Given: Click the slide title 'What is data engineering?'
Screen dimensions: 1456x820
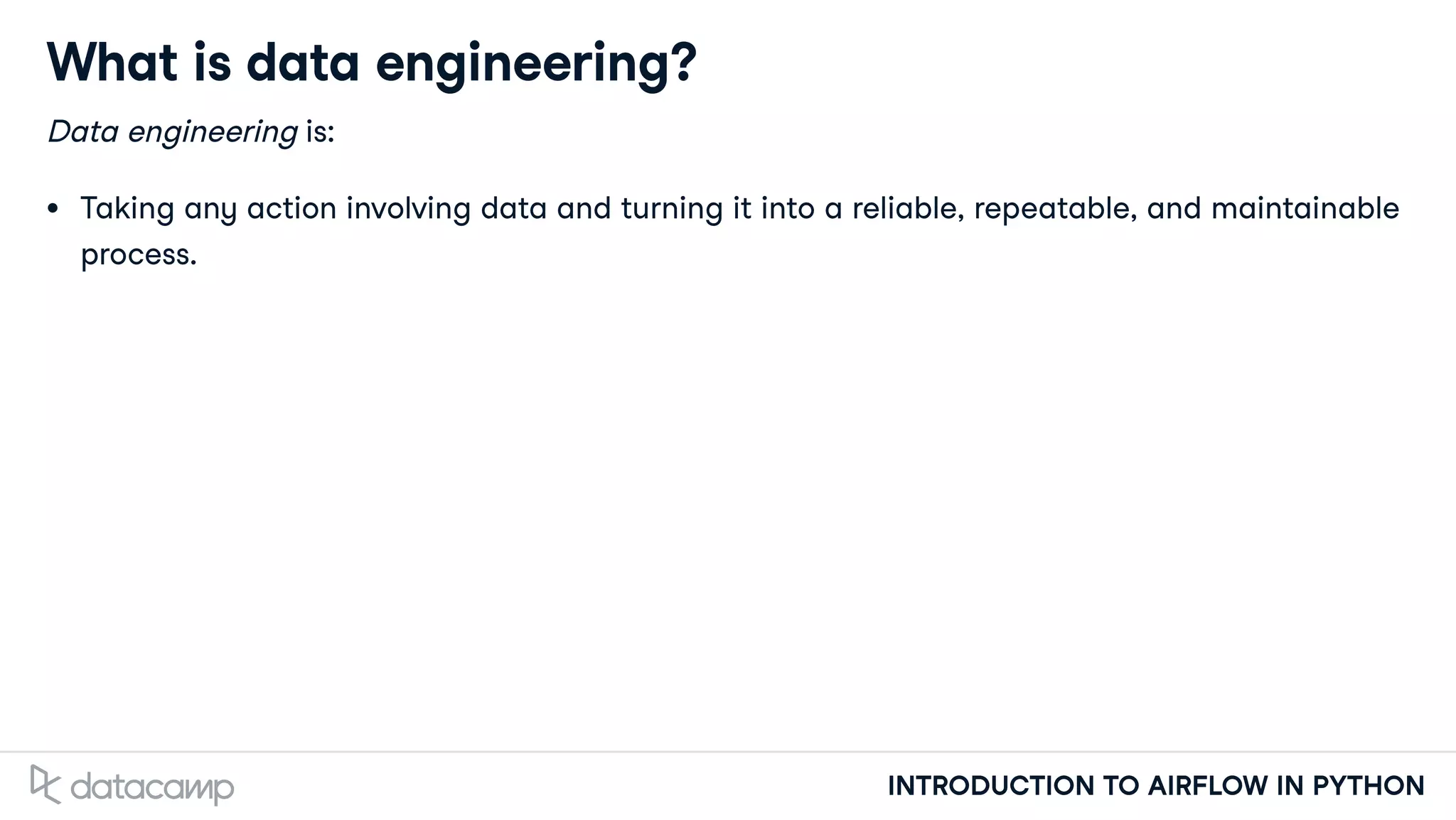Looking at the screenshot, I should click(371, 63).
